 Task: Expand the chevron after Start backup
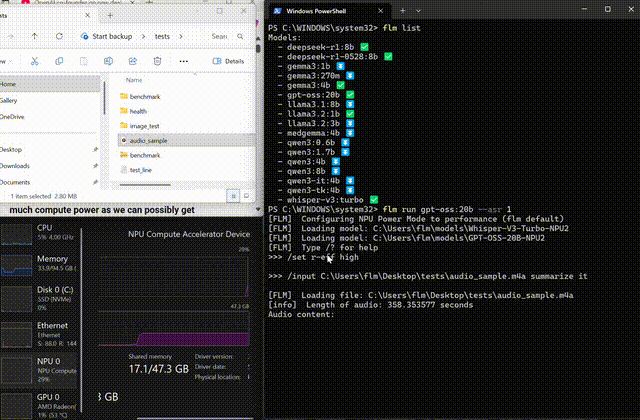pos(143,36)
